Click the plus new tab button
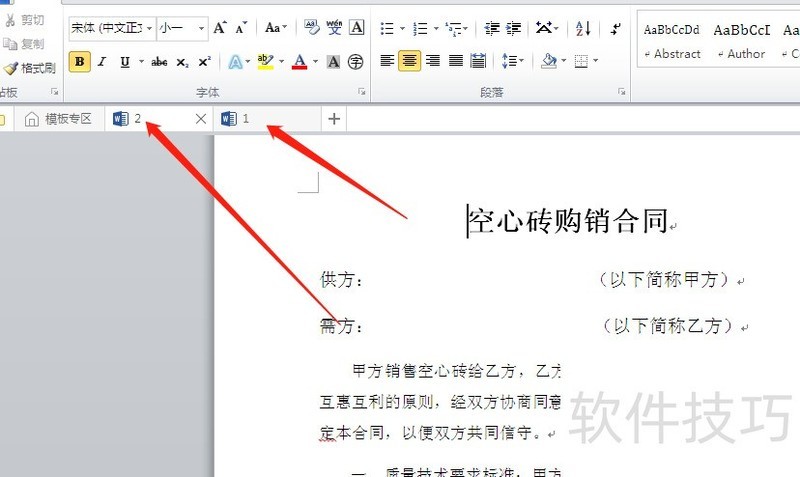Viewport: 800px width, 477px height. pyautogui.click(x=334, y=119)
